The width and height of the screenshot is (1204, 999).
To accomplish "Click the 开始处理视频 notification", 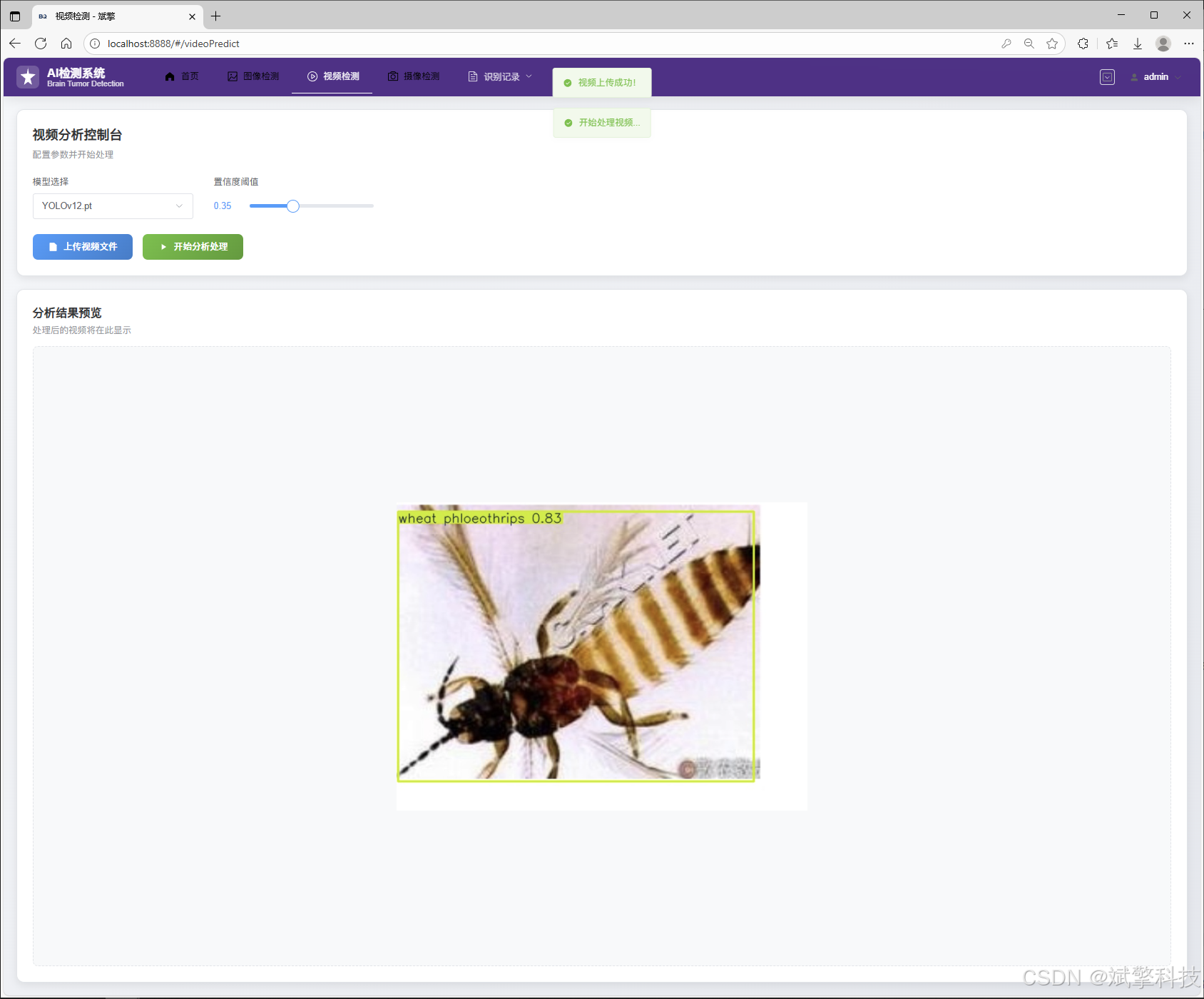I will [602, 123].
